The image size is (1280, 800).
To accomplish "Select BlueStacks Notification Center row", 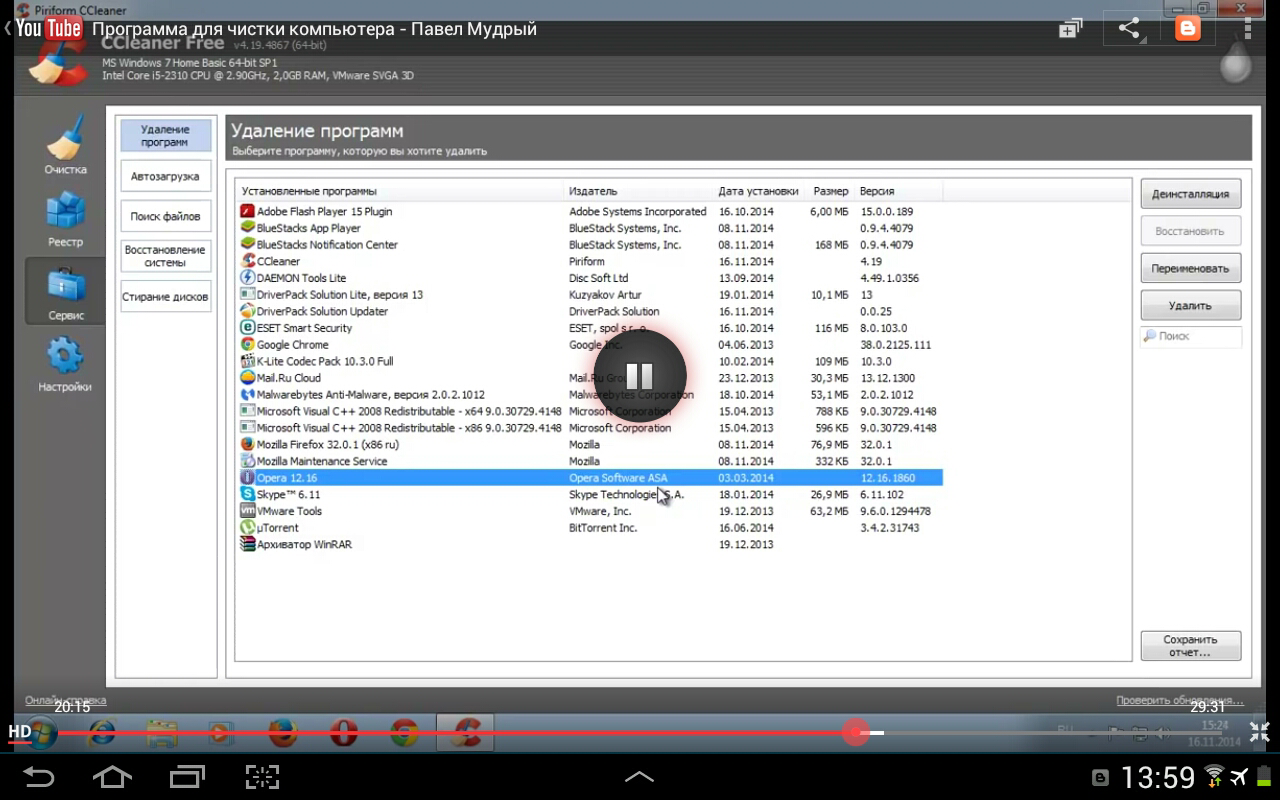I will (x=590, y=245).
